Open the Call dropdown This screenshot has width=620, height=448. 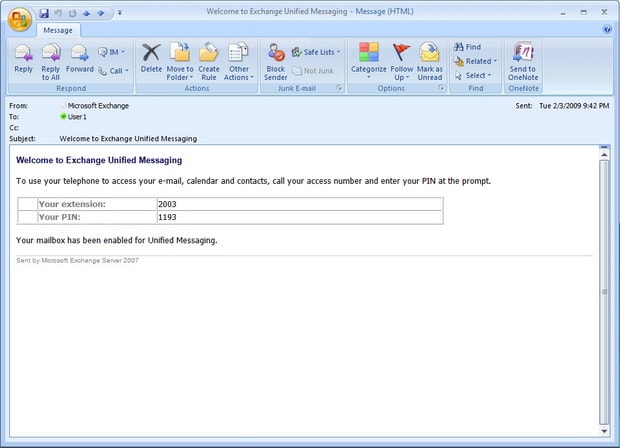pyautogui.click(x=113, y=71)
